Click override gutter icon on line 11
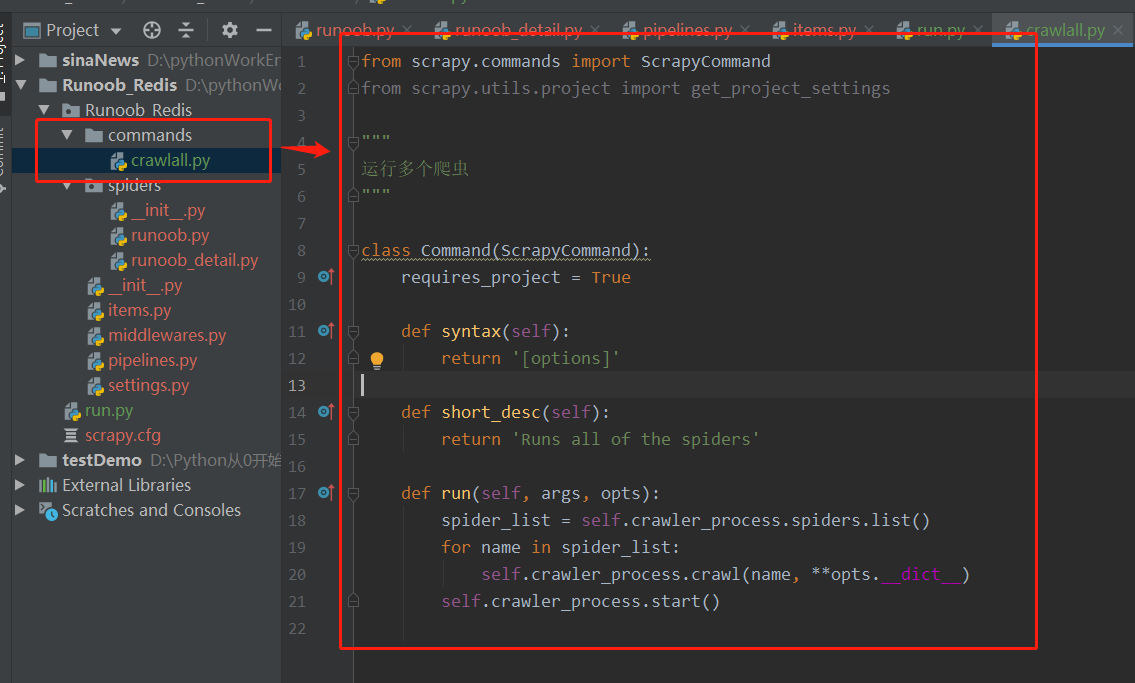This screenshot has height=683, width=1135. 326,331
